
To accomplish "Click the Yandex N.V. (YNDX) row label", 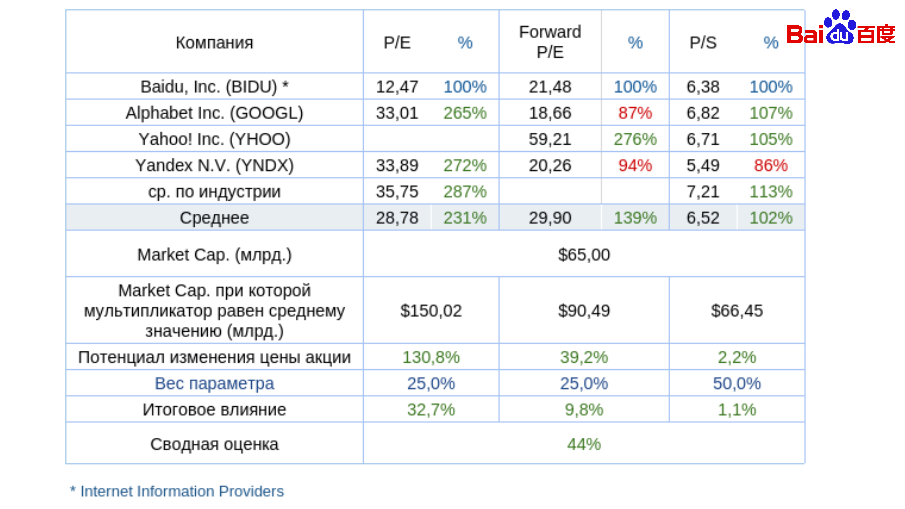I will coord(214,165).
